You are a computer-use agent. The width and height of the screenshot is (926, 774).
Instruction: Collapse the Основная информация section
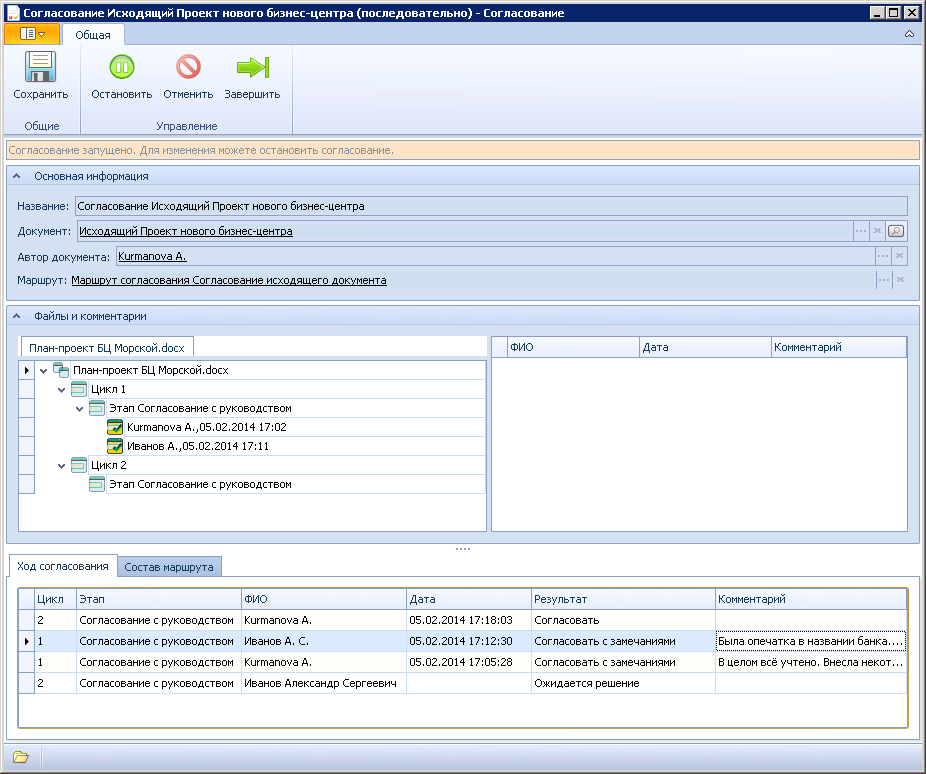tap(17, 176)
